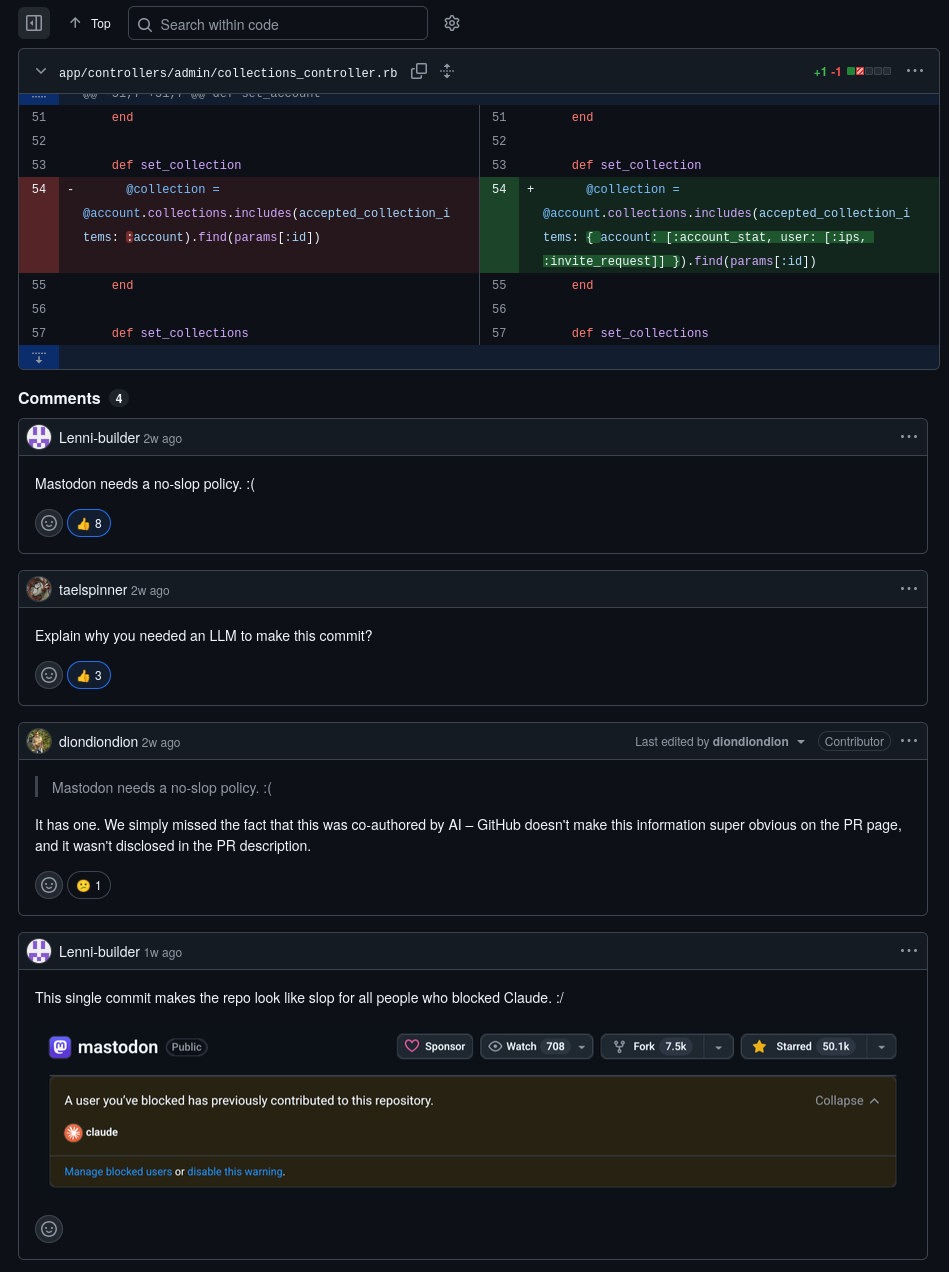Toggle the confused face reaction
The width and height of the screenshot is (949, 1272).
click(x=89, y=885)
